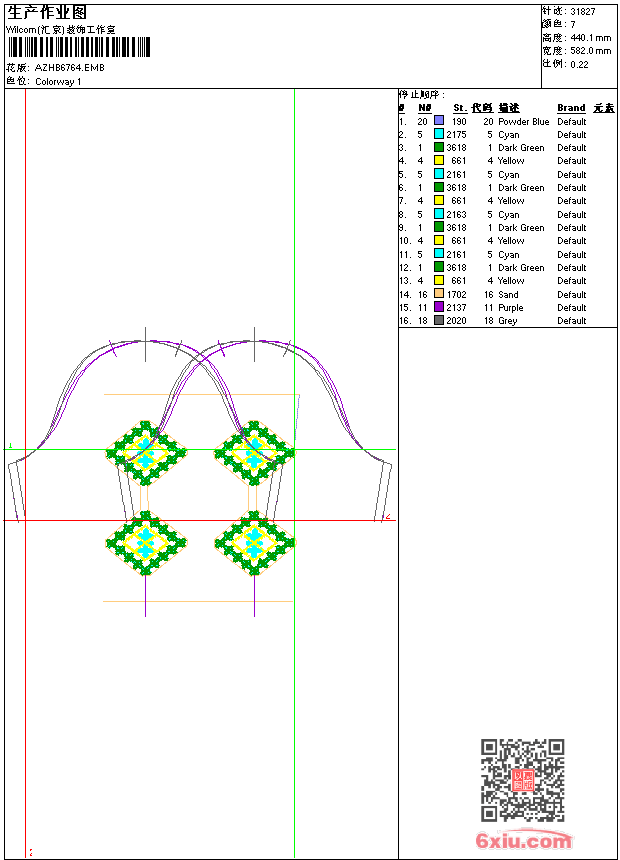Click the Brand column header
The height and width of the screenshot is (860, 620).
[571, 108]
